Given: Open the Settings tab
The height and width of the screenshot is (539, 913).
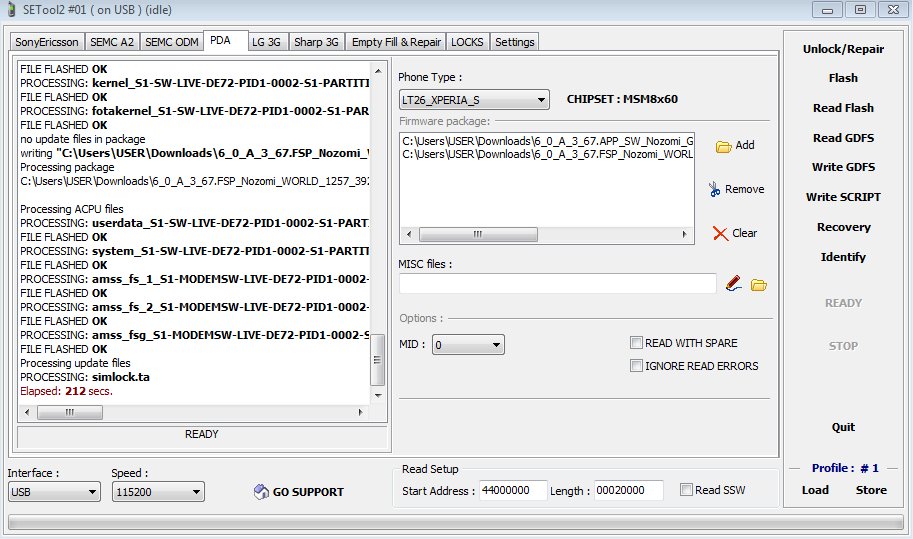Looking at the screenshot, I should [515, 42].
